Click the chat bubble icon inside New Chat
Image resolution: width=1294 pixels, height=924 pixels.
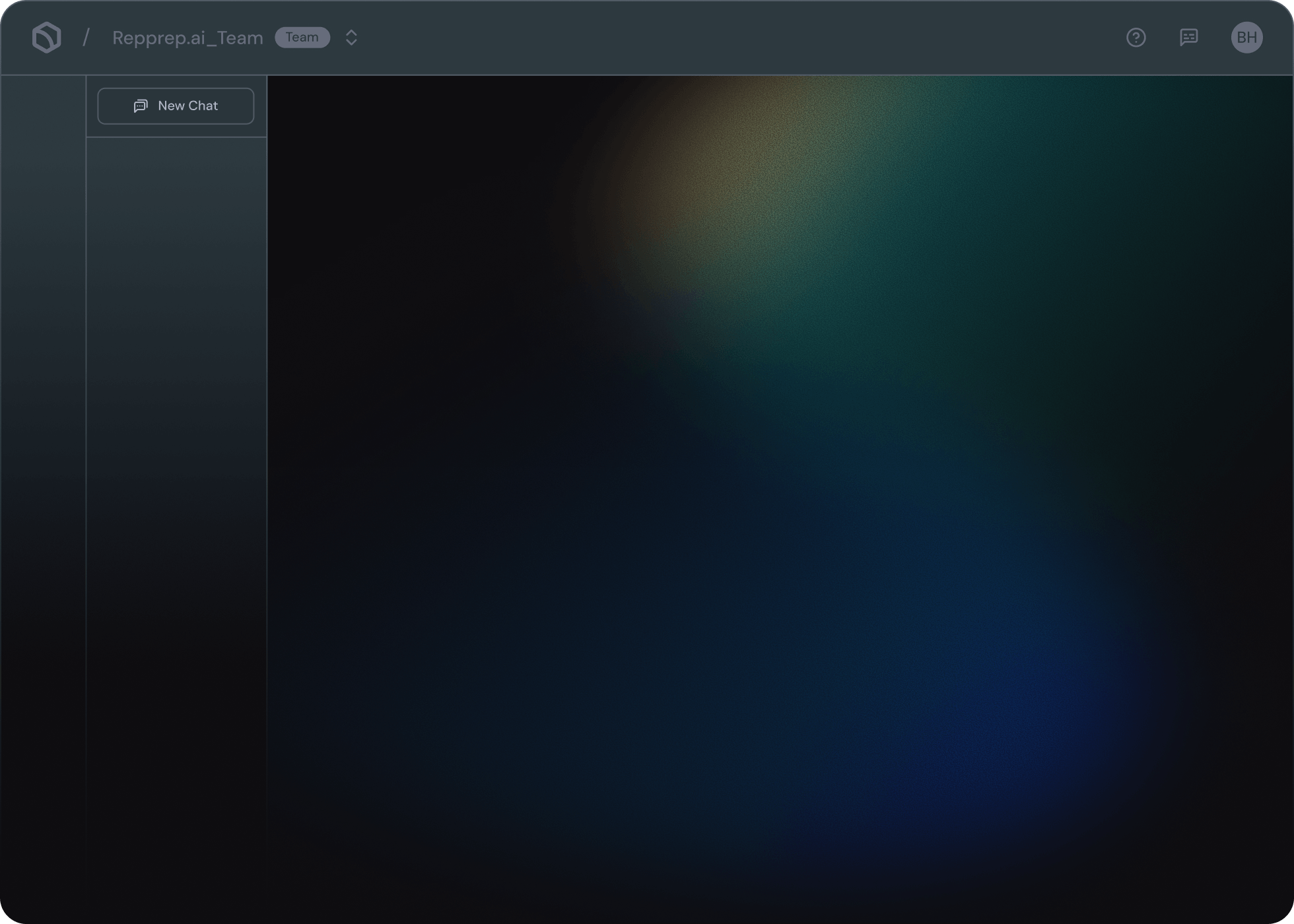[x=141, y=106]
